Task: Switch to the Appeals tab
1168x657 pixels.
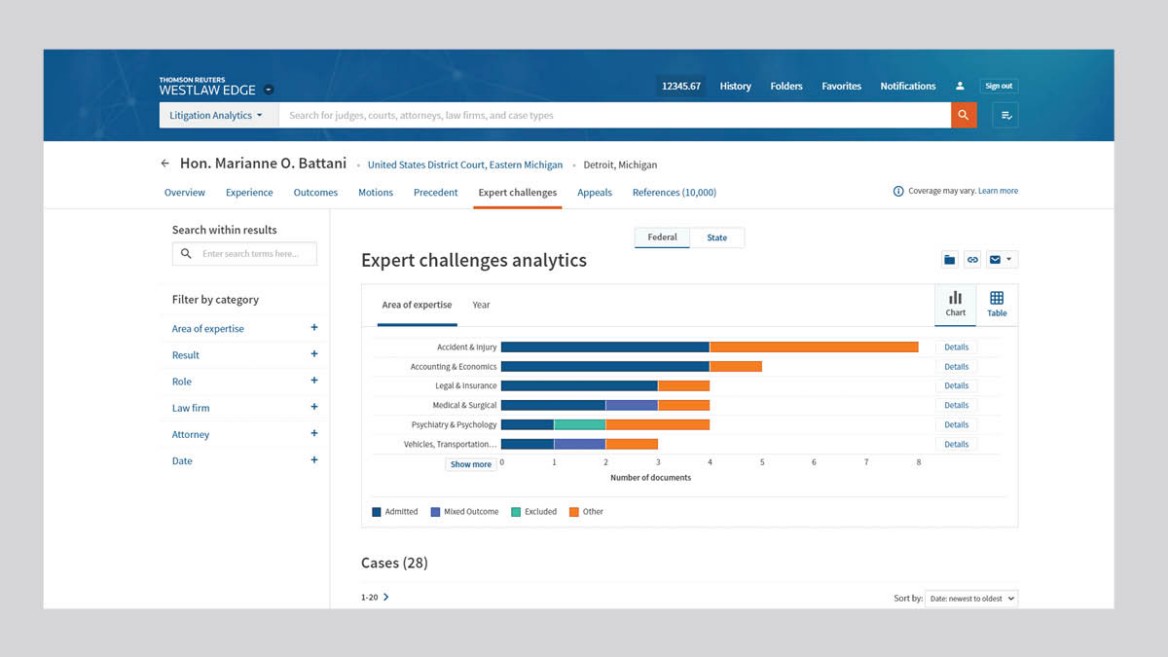Action: click(x=594, y=192)
